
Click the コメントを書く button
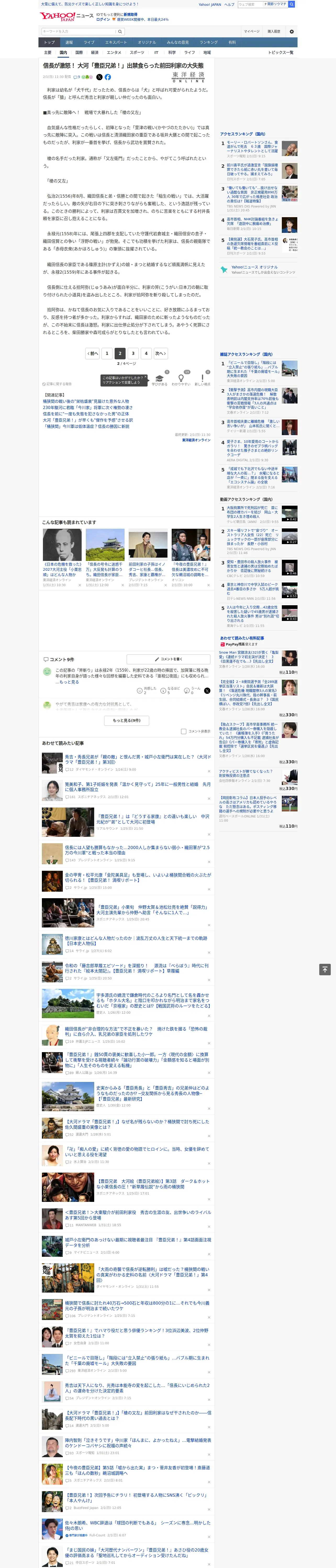point(168,659)
